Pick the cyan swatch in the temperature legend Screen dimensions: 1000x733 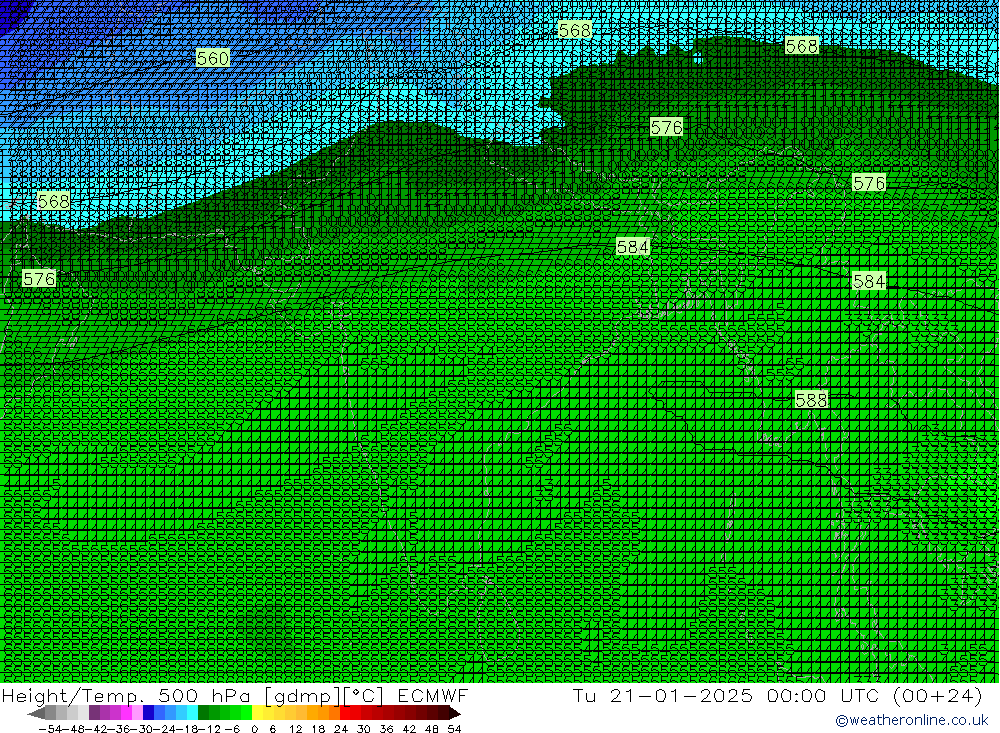193,713
